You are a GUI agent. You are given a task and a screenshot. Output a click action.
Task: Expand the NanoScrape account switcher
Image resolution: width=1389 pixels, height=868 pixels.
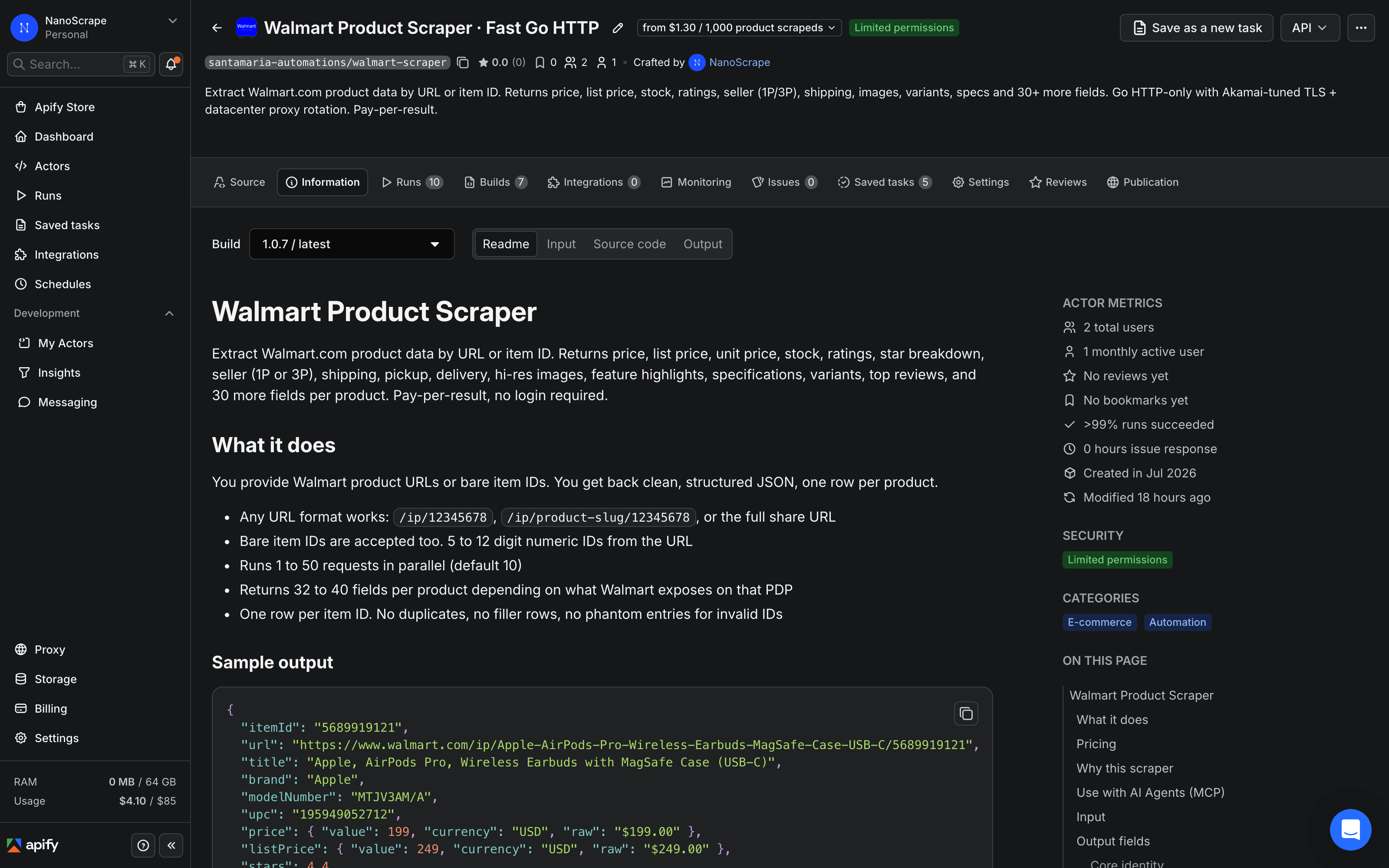(172, 21)
